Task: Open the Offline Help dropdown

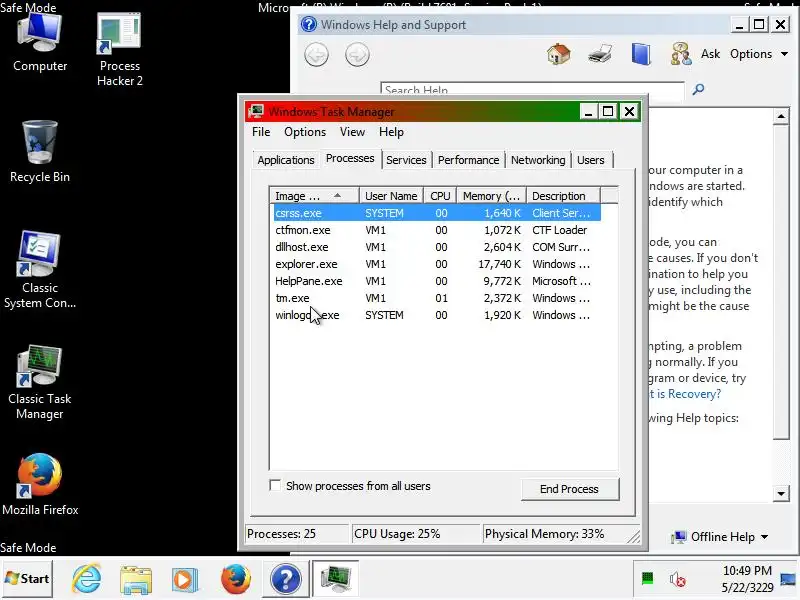Action: click(719, 537)
